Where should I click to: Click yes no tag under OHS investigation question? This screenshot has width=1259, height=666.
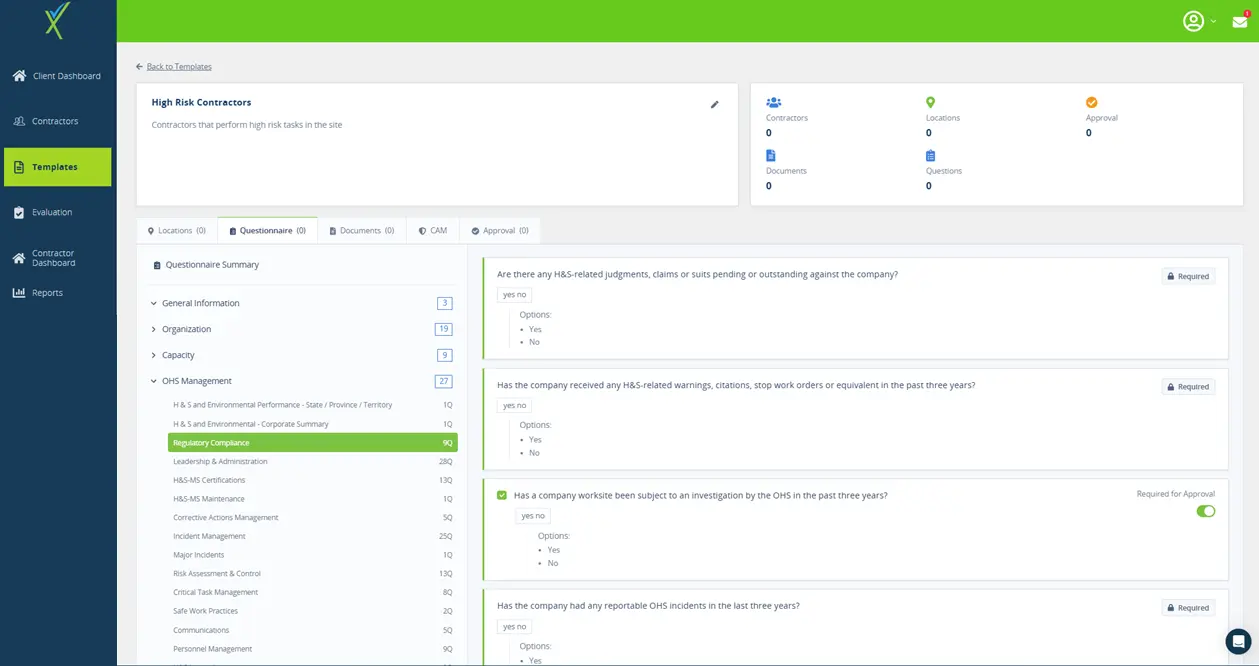[x=533, y=516]
